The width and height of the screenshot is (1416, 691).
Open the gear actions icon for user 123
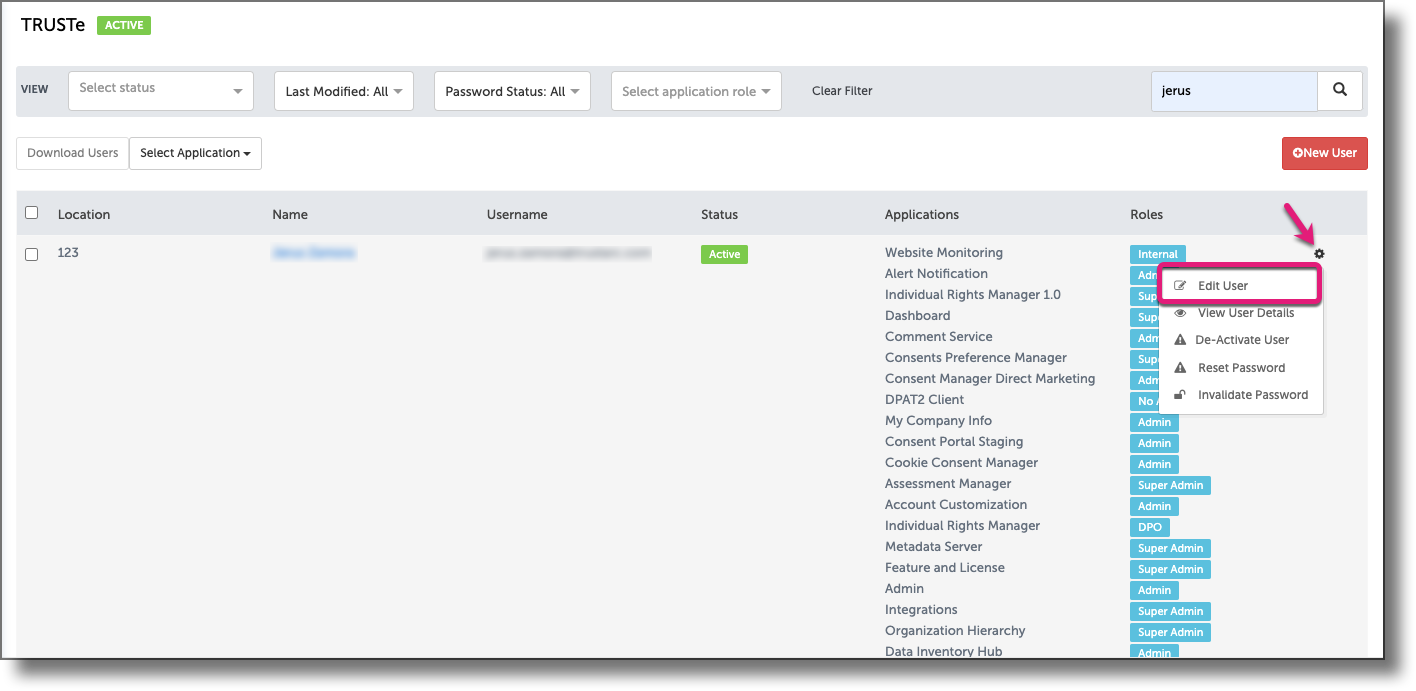point(1319,254)
